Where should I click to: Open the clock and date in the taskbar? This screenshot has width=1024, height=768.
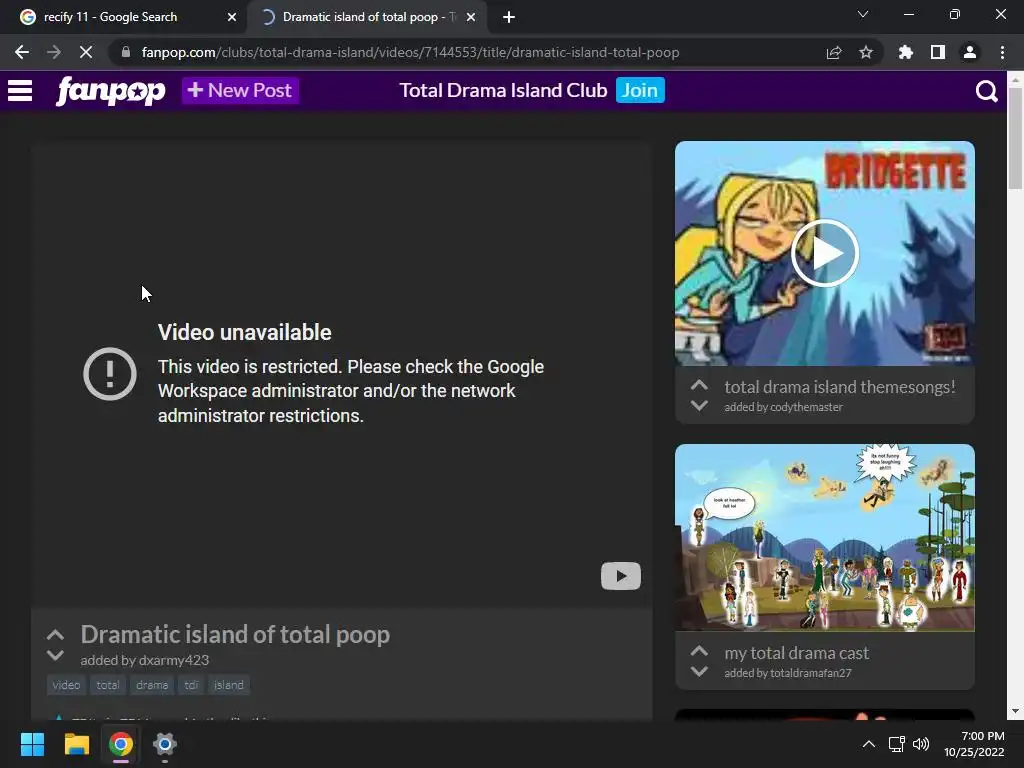tap(974, 744)
